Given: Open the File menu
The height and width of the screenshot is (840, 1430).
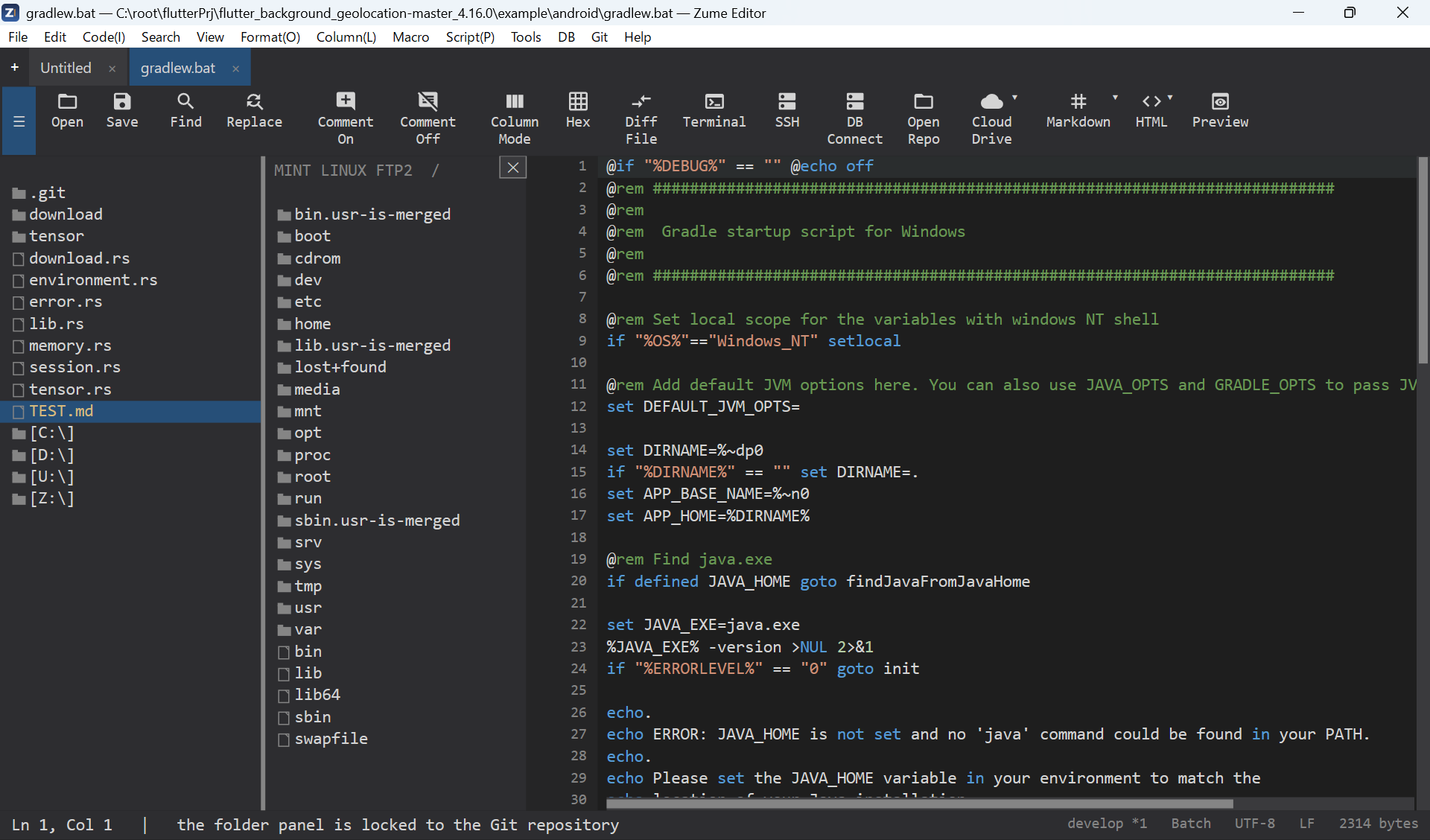Looking at the screenshot, I should 18,37.
